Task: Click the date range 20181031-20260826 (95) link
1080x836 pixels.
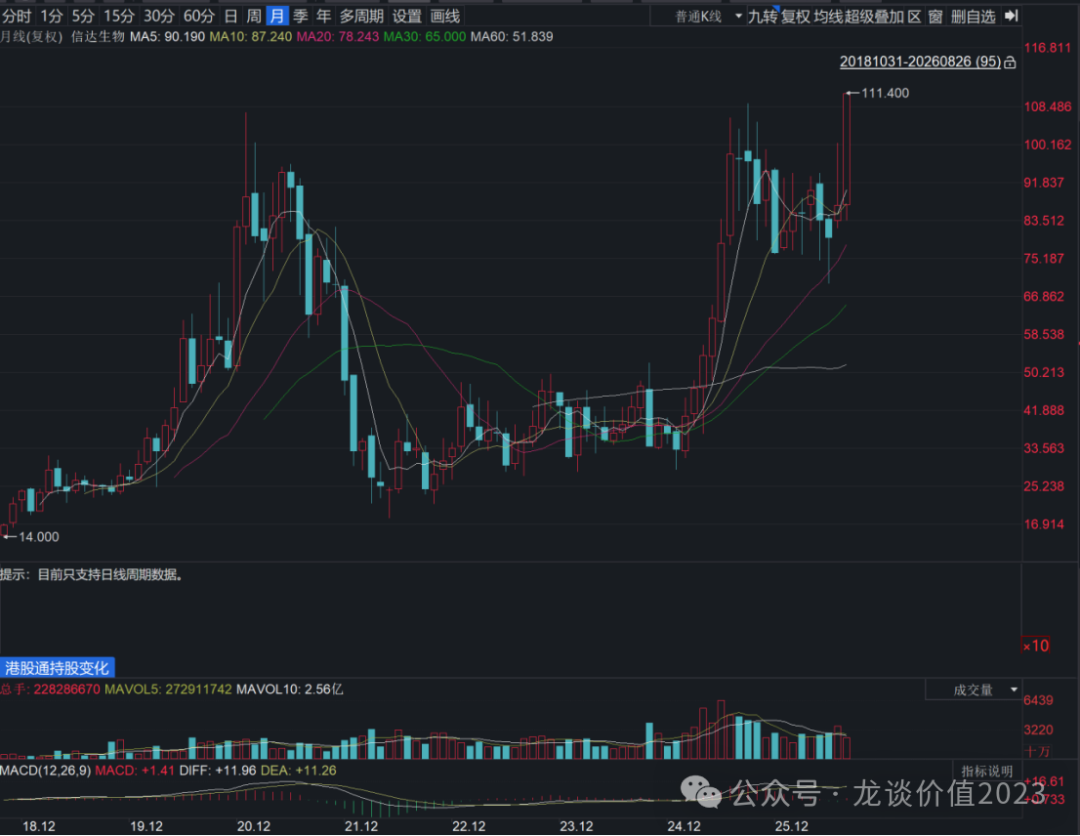Action: pyautogui.click(x=920, y=62)
